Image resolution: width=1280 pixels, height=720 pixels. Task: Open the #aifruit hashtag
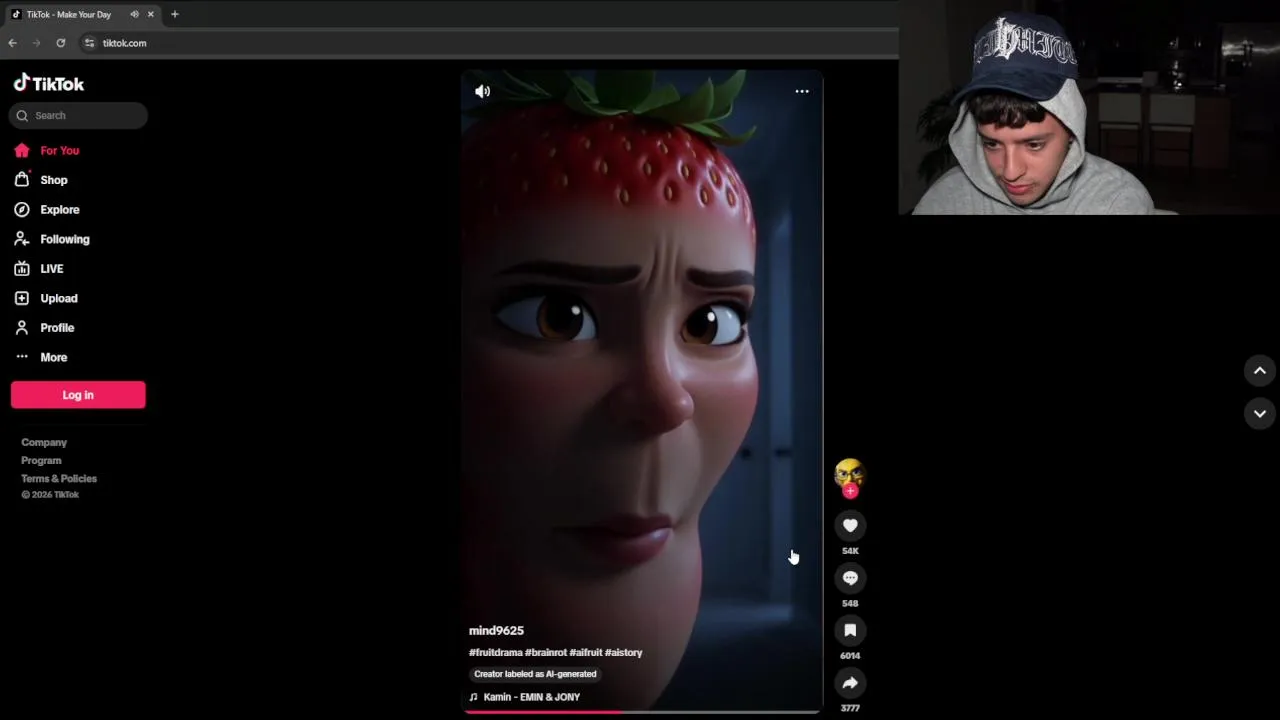click(586, 652)
